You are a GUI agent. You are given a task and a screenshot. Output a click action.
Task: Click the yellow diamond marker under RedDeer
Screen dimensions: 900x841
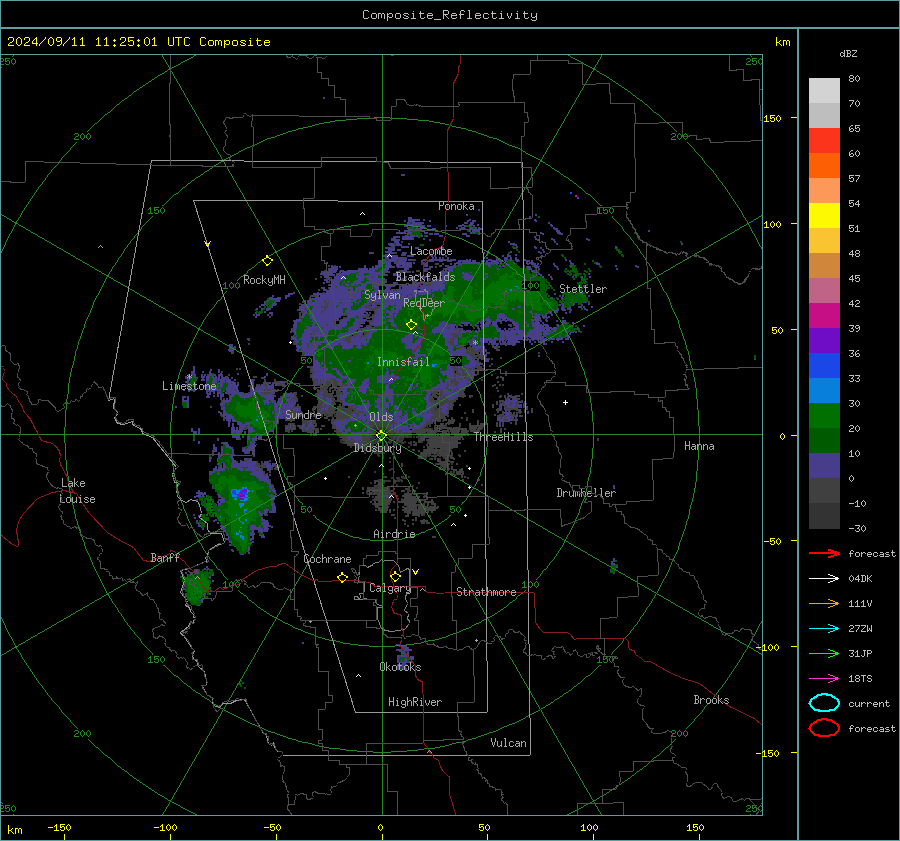(x=411, y=325)
